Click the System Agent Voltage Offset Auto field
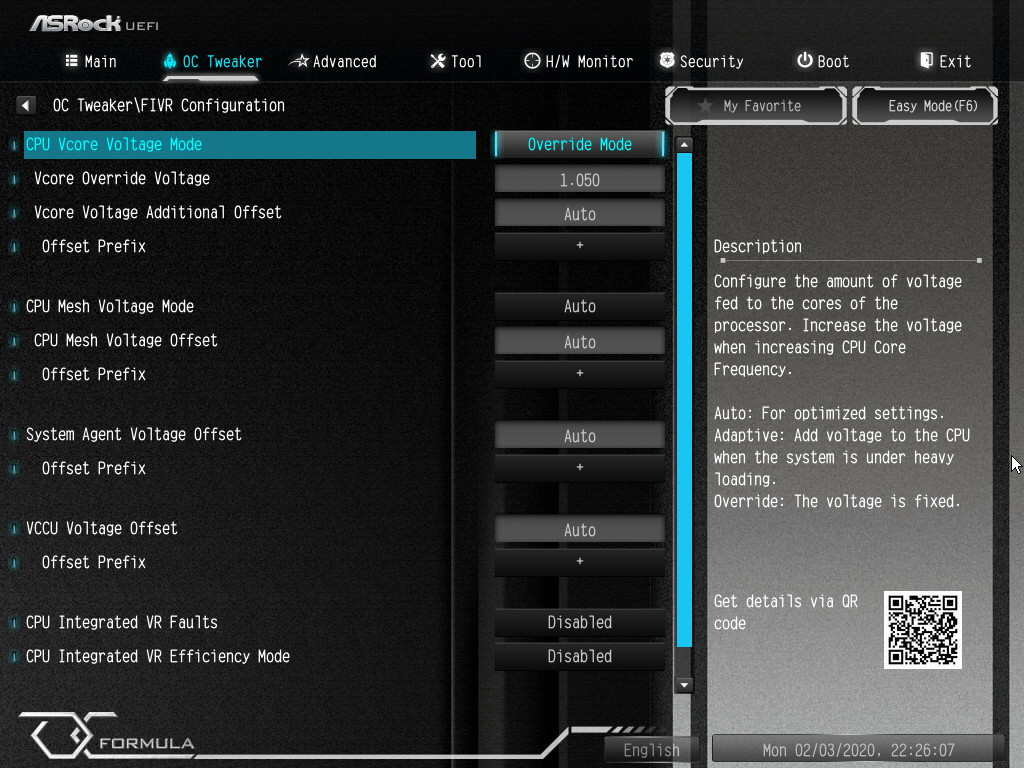1024x768 pixels. coord(580,436)
